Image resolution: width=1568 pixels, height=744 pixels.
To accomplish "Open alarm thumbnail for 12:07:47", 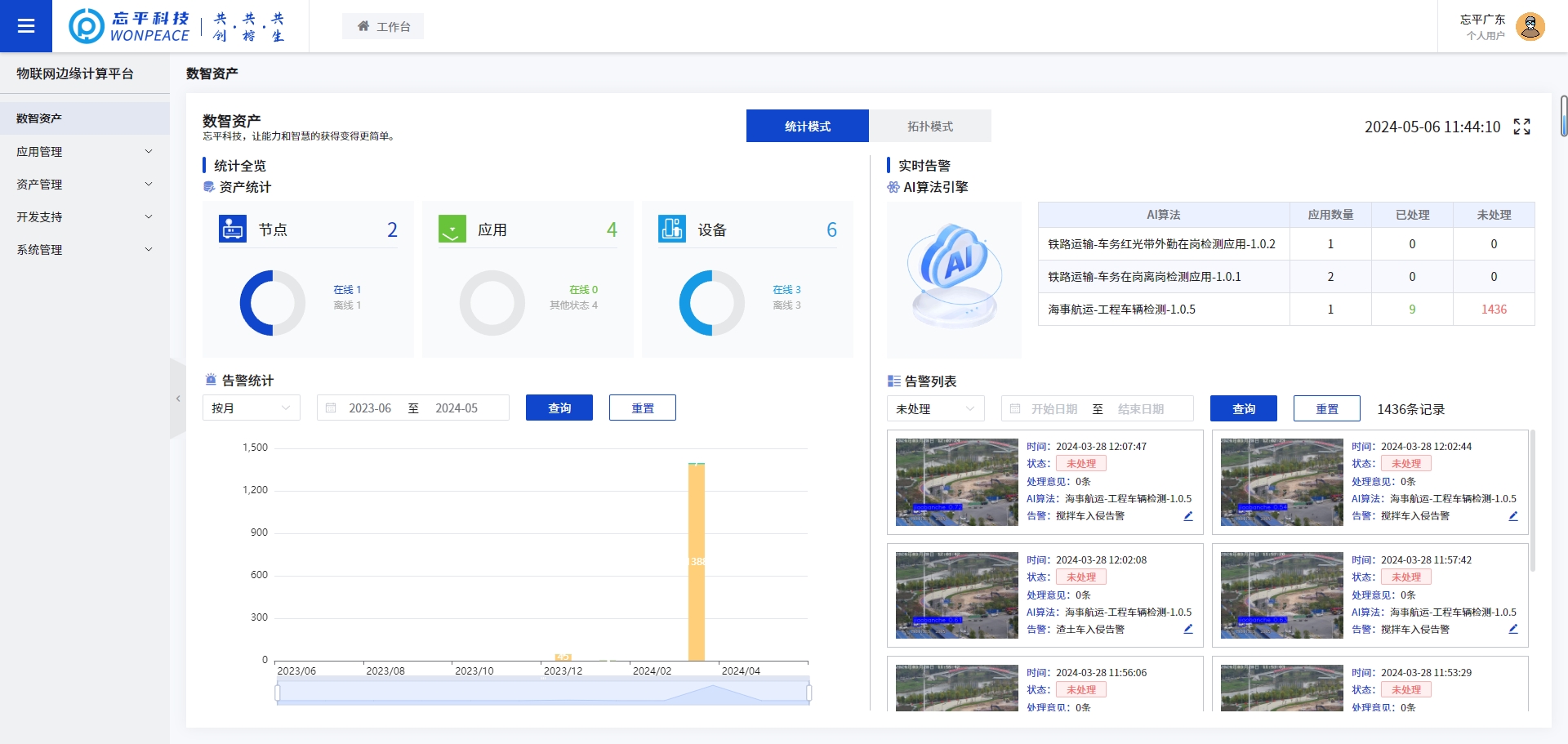I will point(956,482).
